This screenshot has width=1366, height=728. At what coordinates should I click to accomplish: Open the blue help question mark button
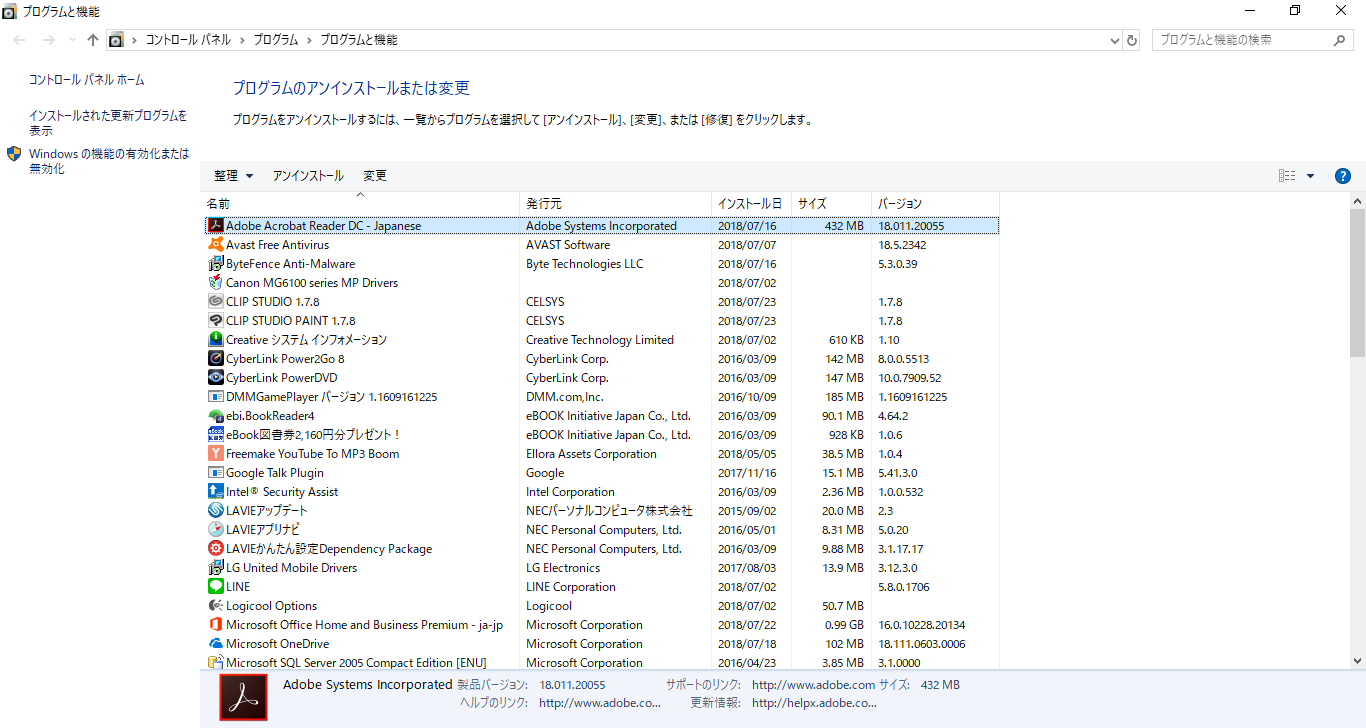point(1343,176)
